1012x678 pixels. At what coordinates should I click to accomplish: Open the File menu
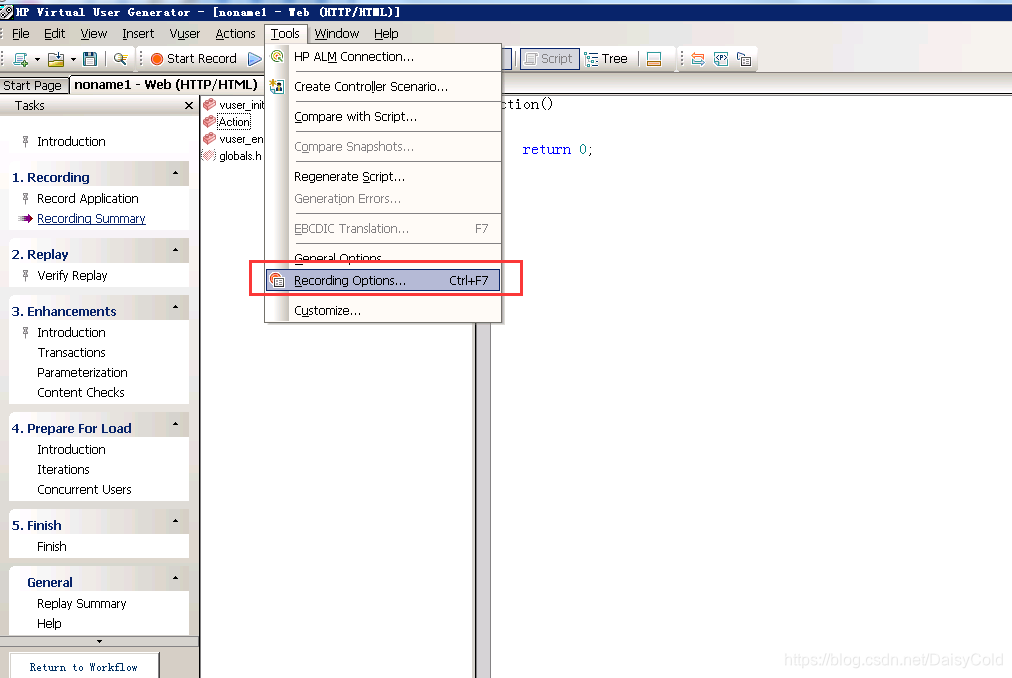click(20, 34)
